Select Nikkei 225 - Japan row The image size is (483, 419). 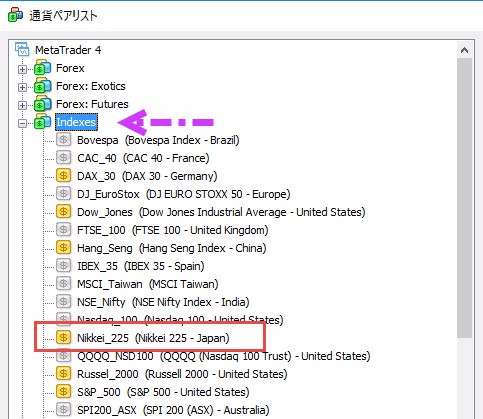153,338
